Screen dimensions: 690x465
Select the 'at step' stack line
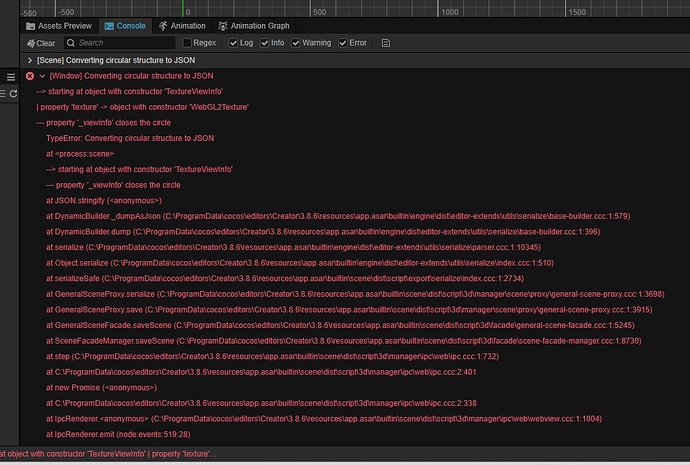tap(272, 356)
